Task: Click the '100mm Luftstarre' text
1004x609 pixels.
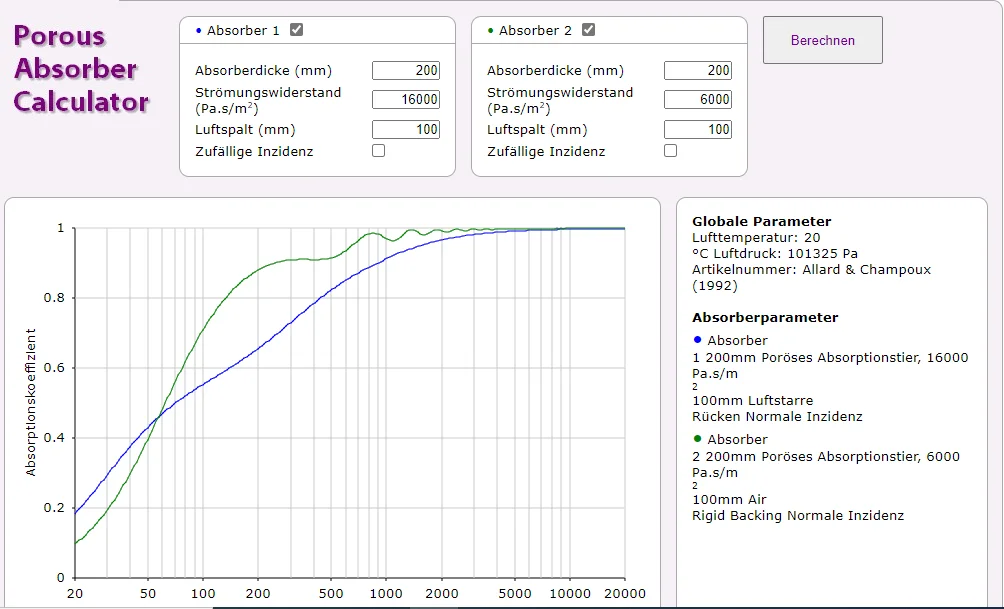Action: 752,401
